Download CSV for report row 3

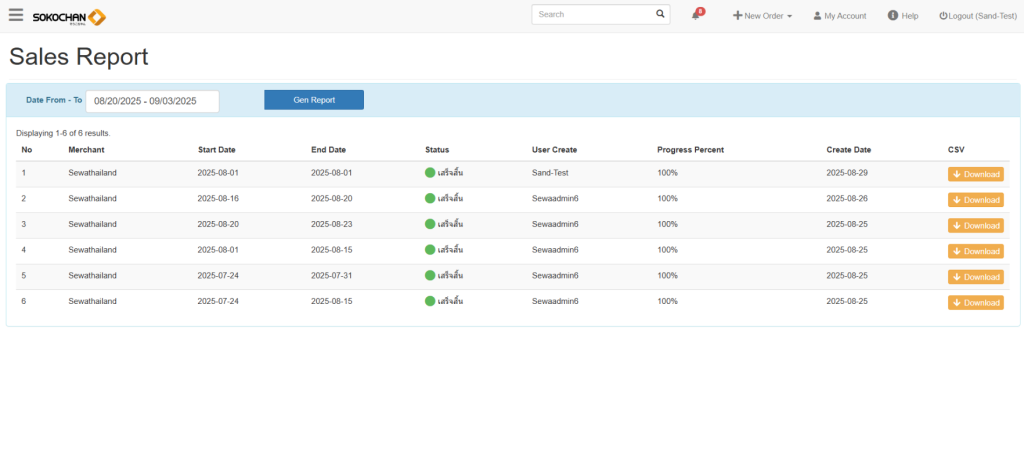[x=975, y=226]
